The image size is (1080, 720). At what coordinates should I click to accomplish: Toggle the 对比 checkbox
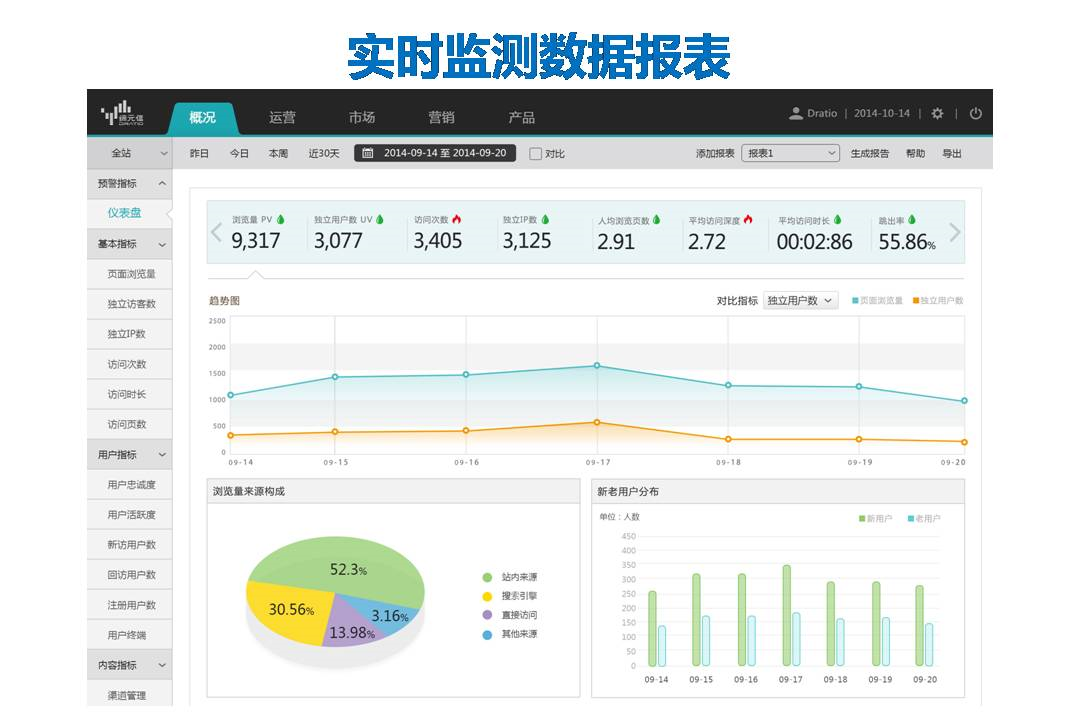(x=535, y=154)
